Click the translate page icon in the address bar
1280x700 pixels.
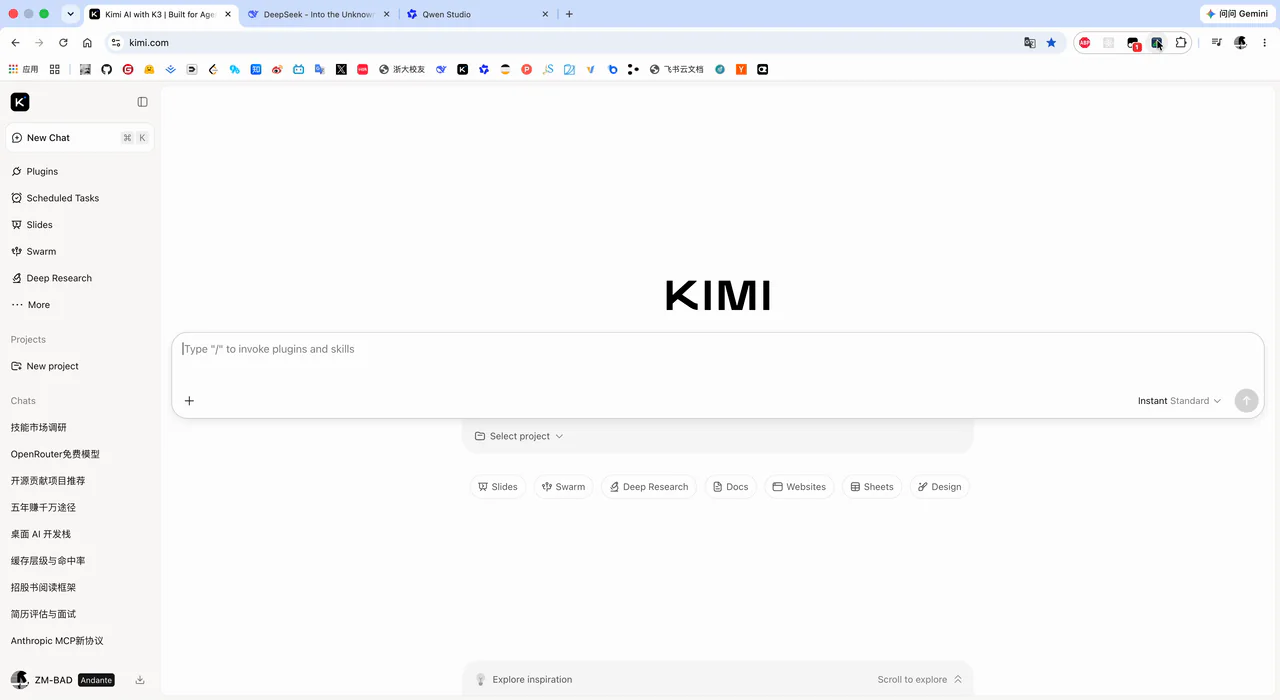1030,43
